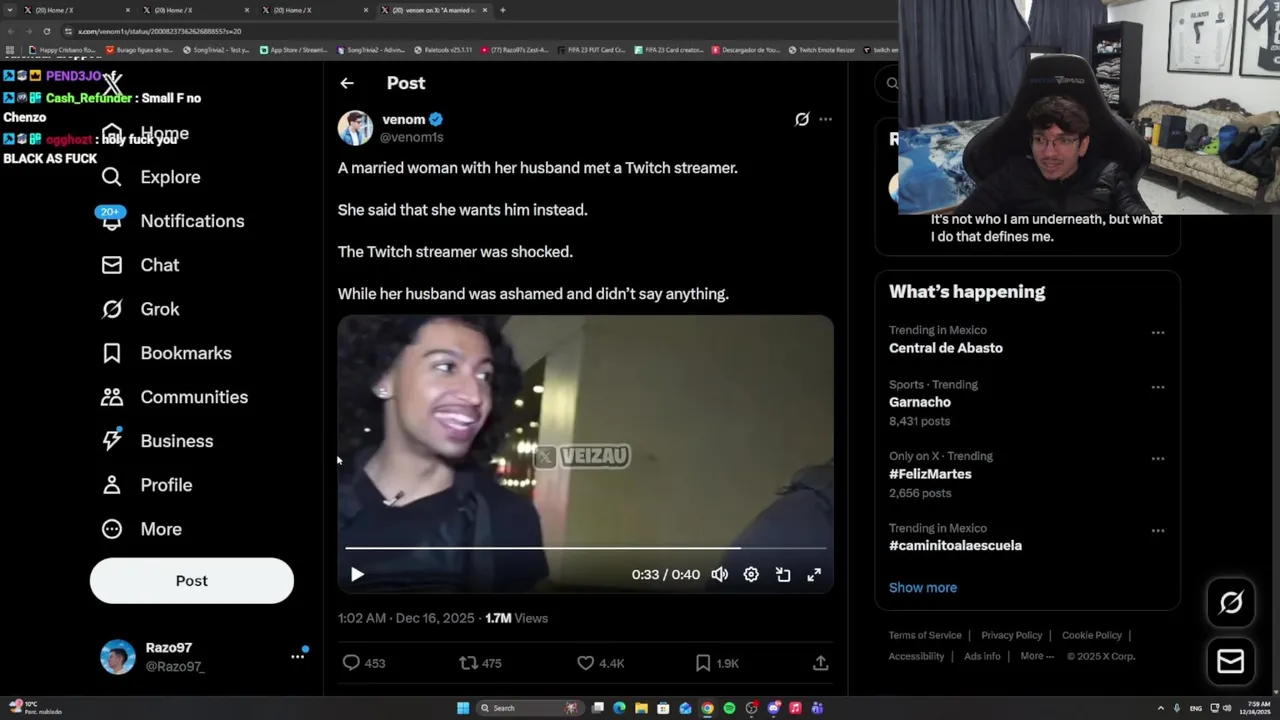Viewport: 1280px width, 720px height.
Task: Click Grok explain icon on the post
Action: coord(802,119)
